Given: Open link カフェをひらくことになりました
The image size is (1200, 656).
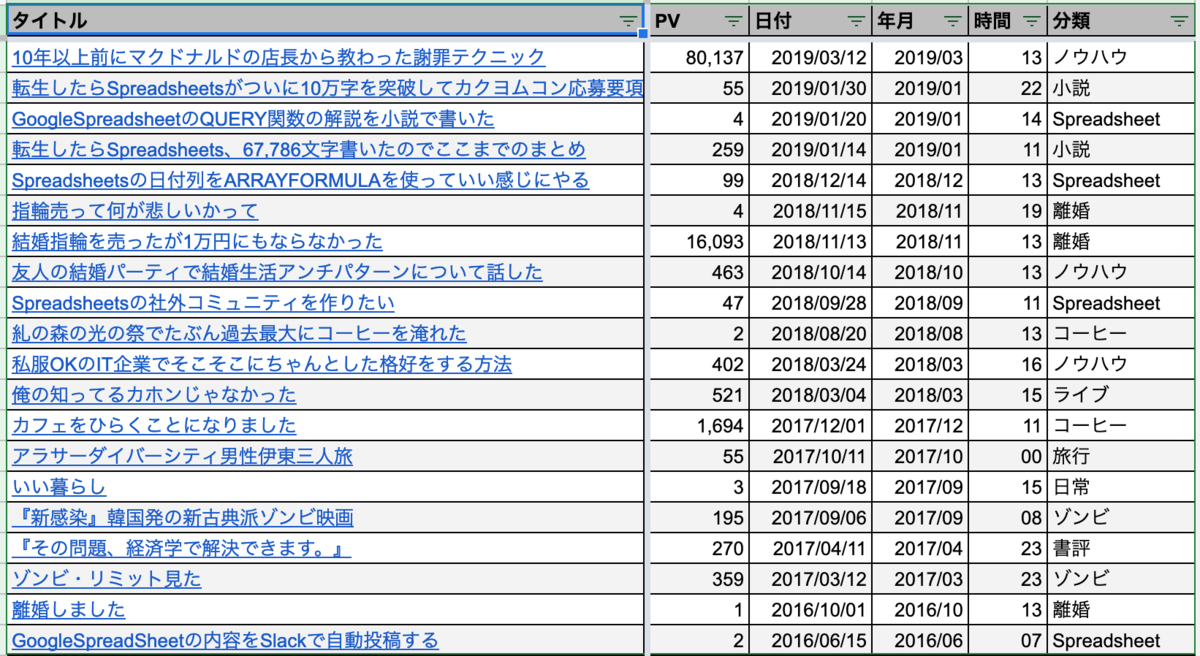Looking at the screenshot, I should [x=154, y=426].
